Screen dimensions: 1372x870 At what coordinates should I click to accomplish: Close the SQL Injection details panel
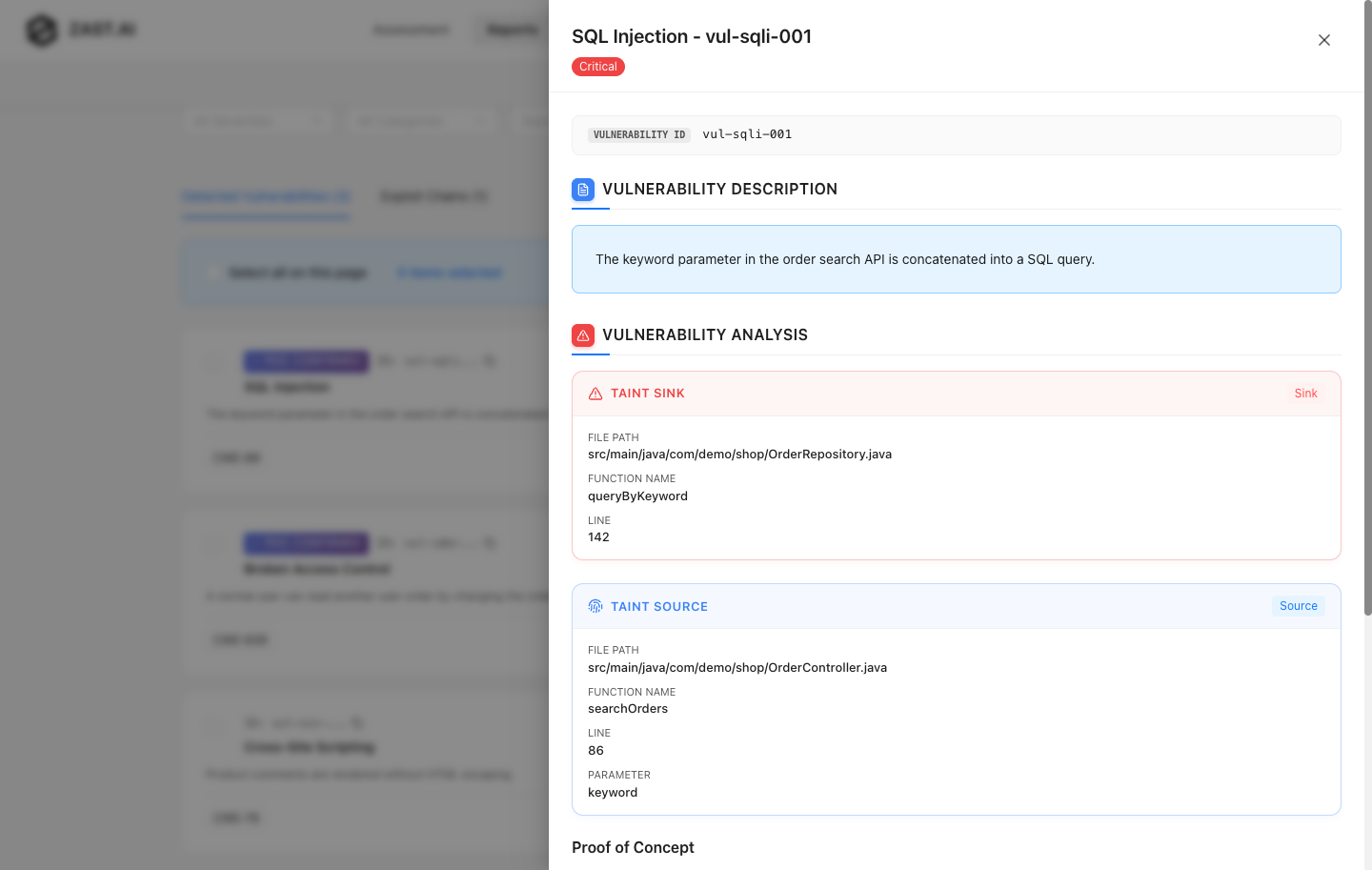[1324, 40]
